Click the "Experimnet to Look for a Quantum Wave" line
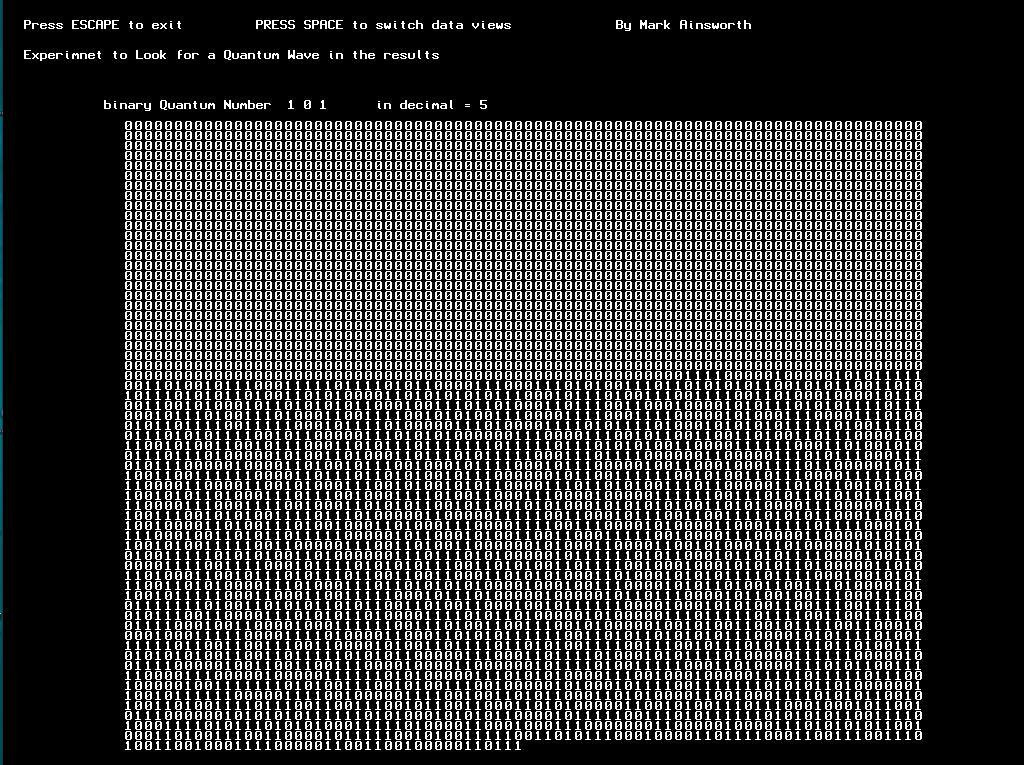 click(x=231, y=55)
